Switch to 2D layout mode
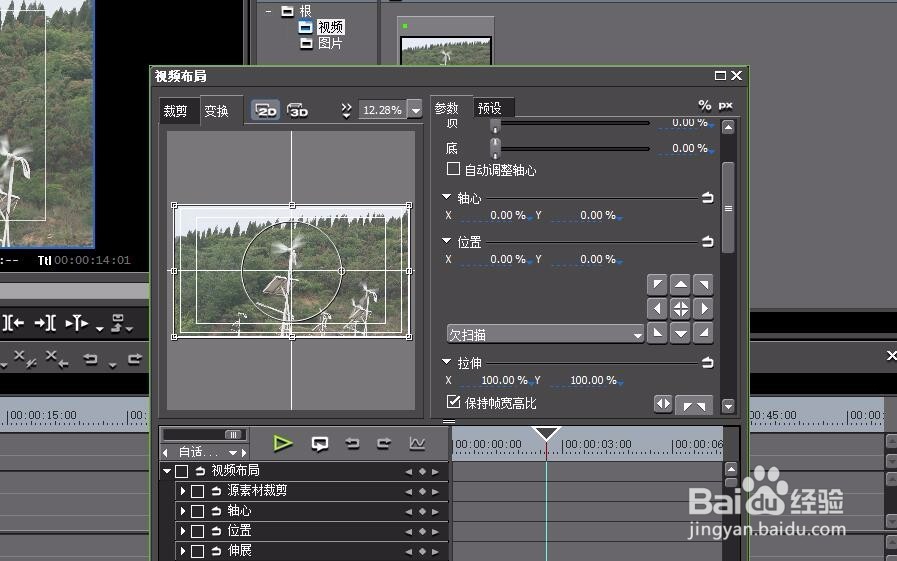Screen dimensions: 897x561 [265, 110]
